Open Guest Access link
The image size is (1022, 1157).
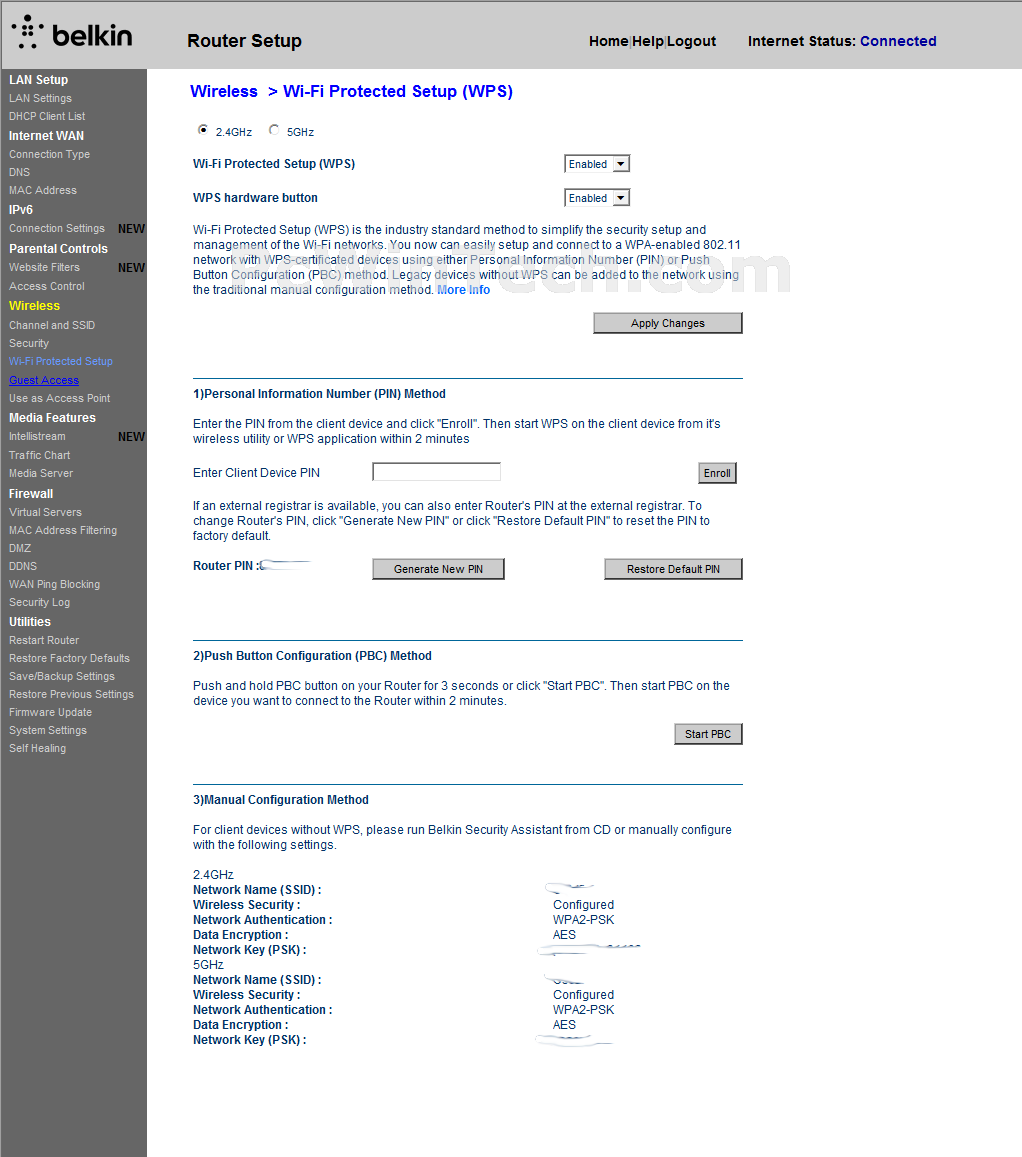click(x=44, y=380)
